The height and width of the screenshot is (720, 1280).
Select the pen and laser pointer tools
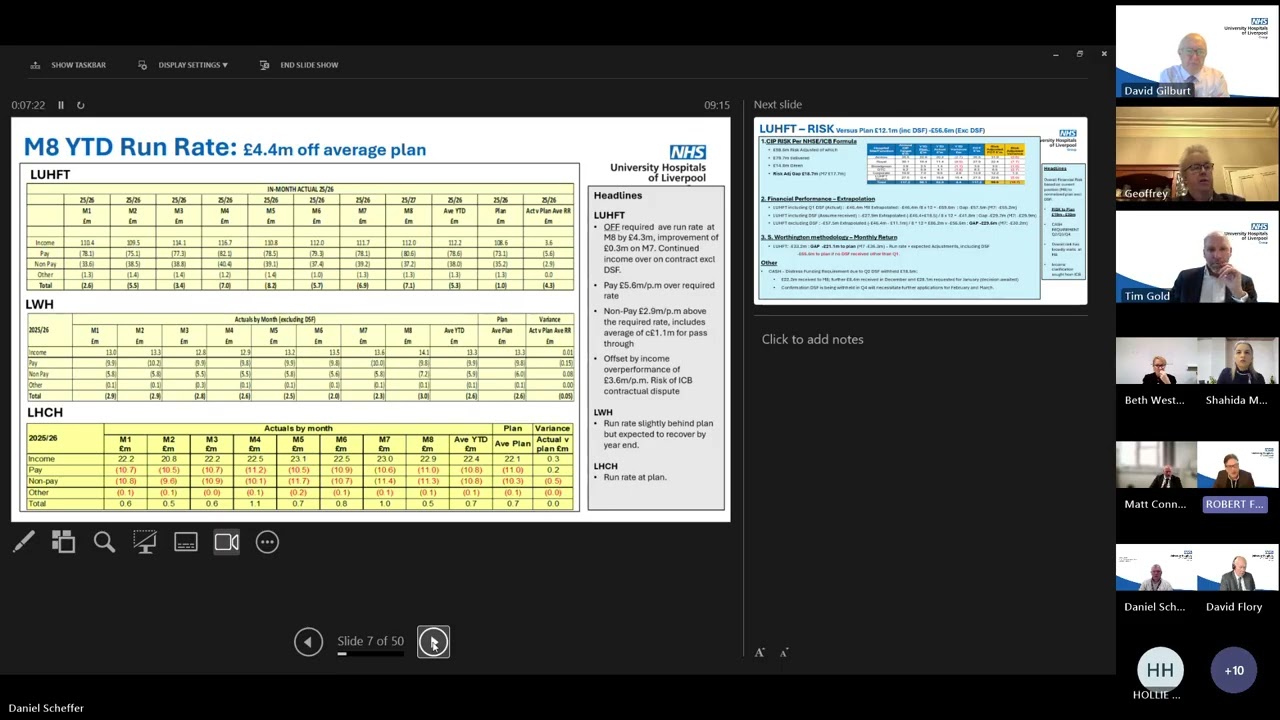(24, 542)
